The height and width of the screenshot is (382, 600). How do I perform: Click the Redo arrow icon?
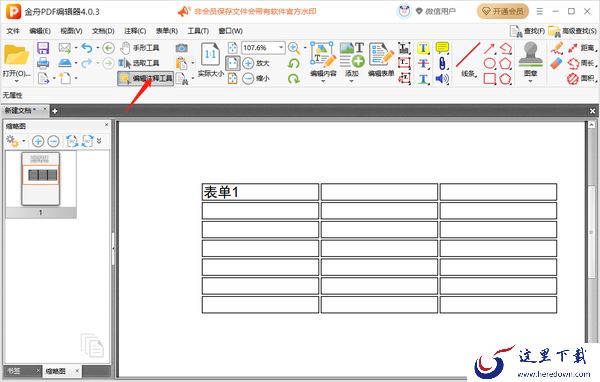[87, 63]
